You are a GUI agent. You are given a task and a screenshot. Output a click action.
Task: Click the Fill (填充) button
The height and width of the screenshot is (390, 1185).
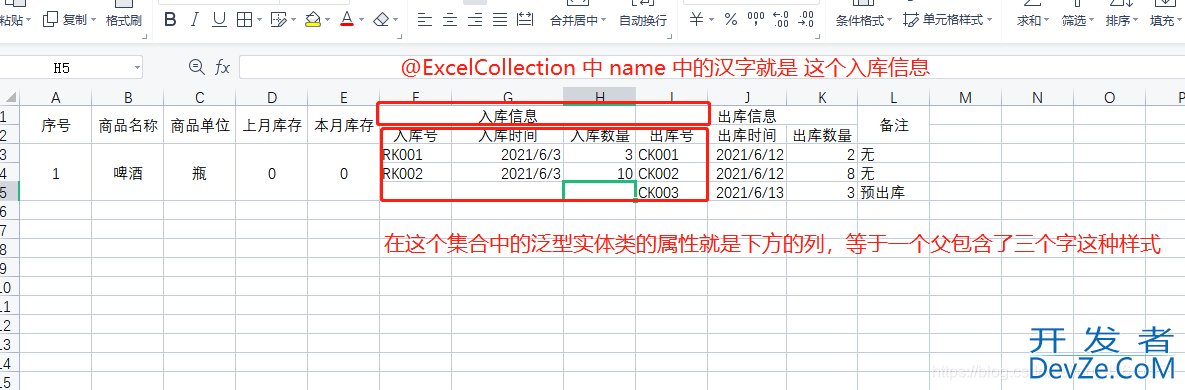[x=1165, y=20]
